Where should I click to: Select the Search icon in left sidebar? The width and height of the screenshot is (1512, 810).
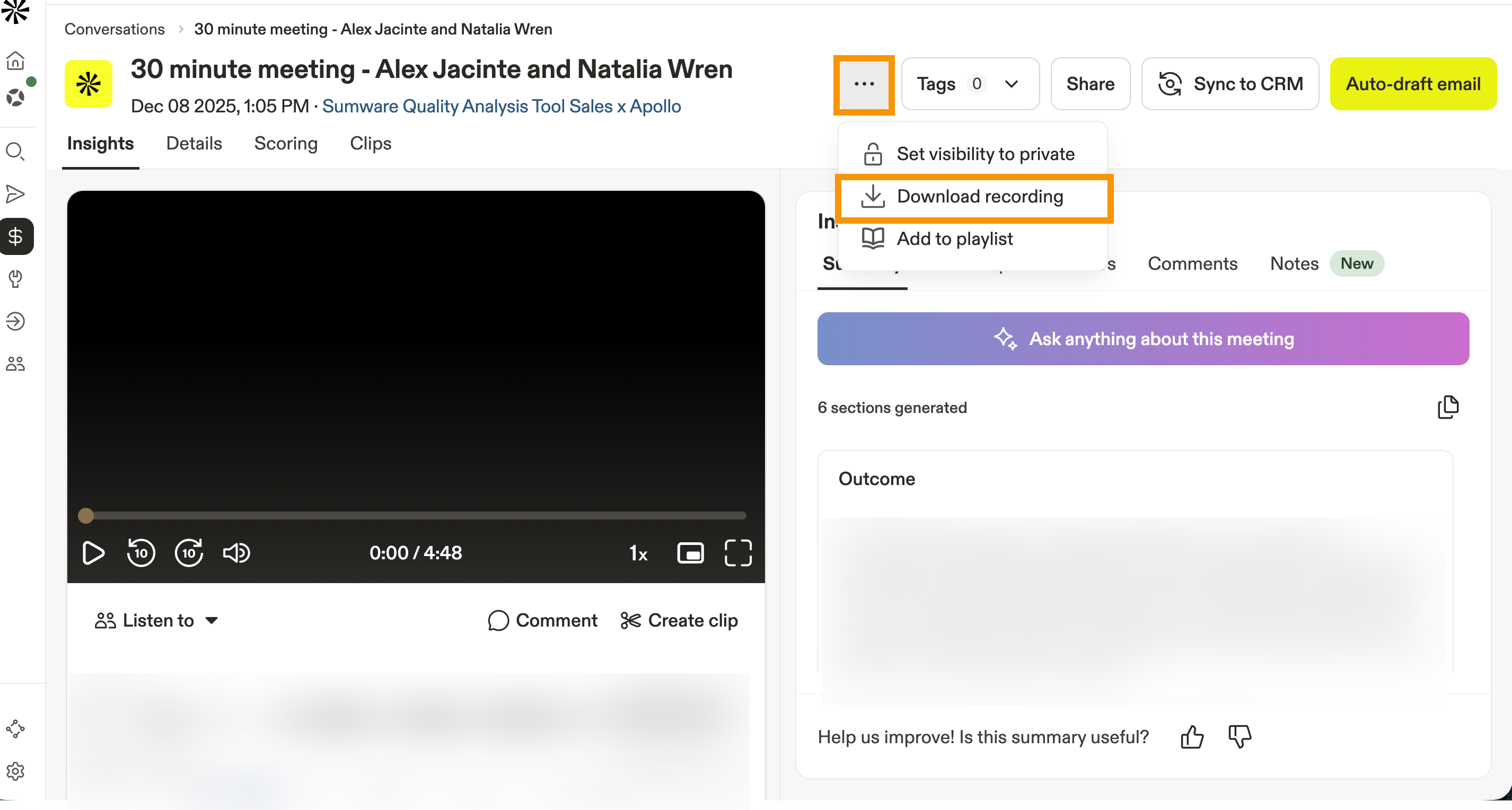click(x=16, y=152)
